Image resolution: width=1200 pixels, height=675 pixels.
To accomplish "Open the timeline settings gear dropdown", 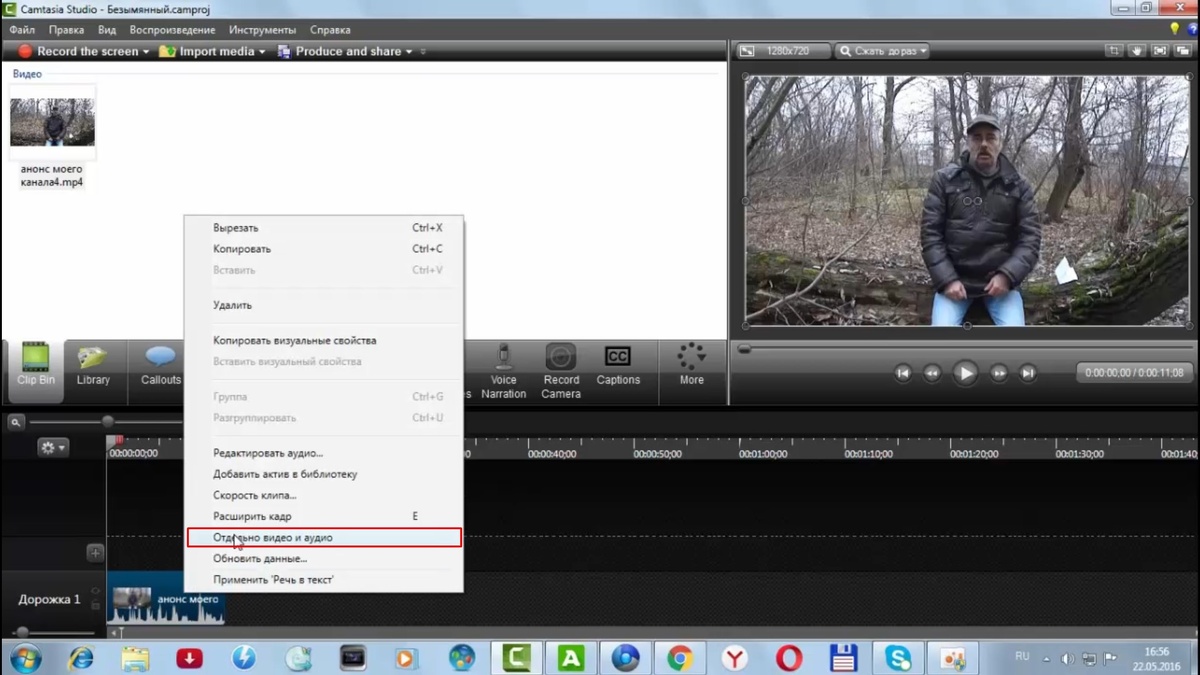I will tap(52, 448).
